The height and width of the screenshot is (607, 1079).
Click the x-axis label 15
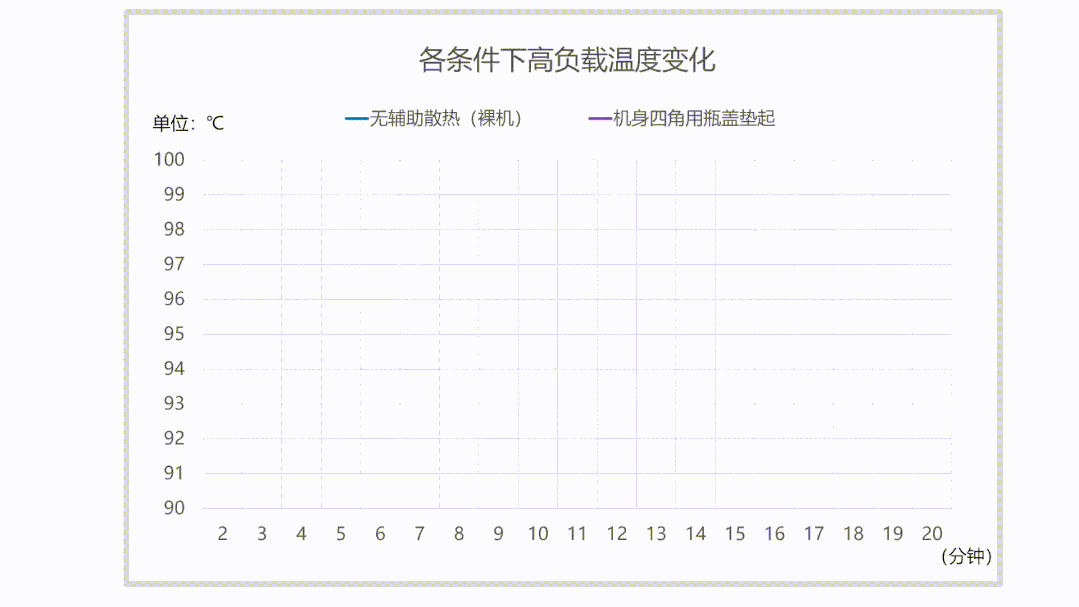[x=735, y=533]
